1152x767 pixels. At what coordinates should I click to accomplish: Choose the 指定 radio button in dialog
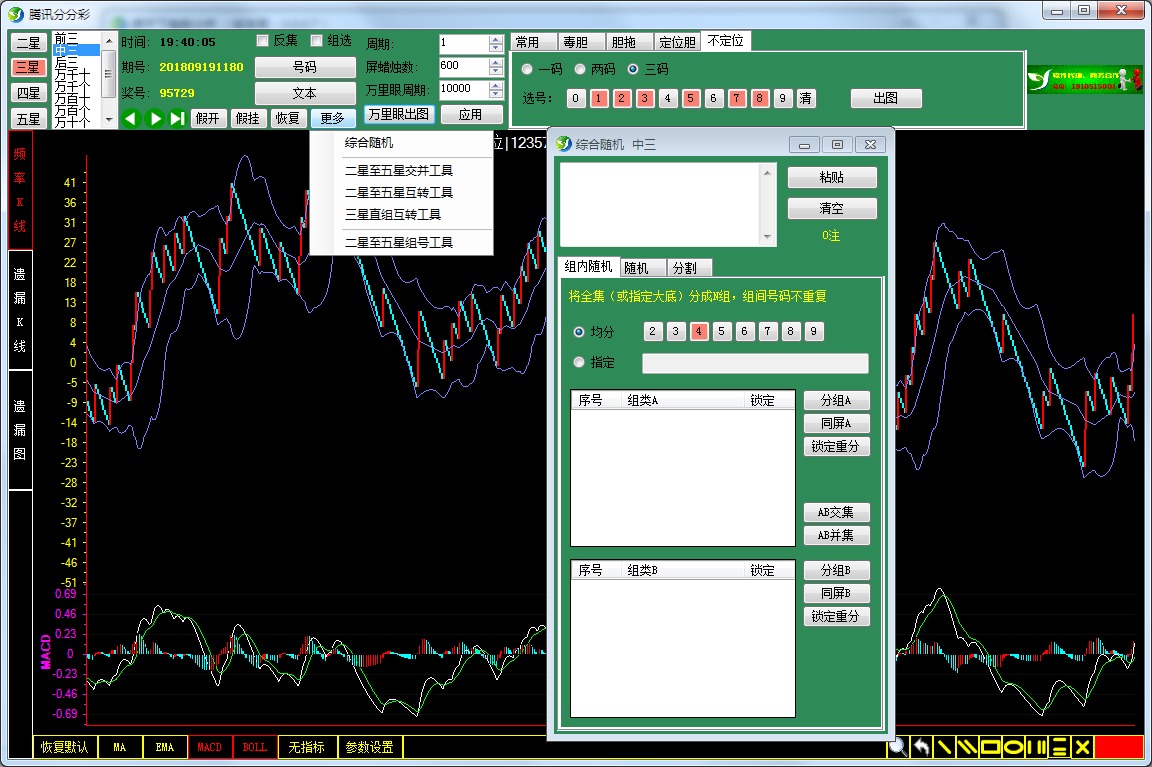click(579, 363)
